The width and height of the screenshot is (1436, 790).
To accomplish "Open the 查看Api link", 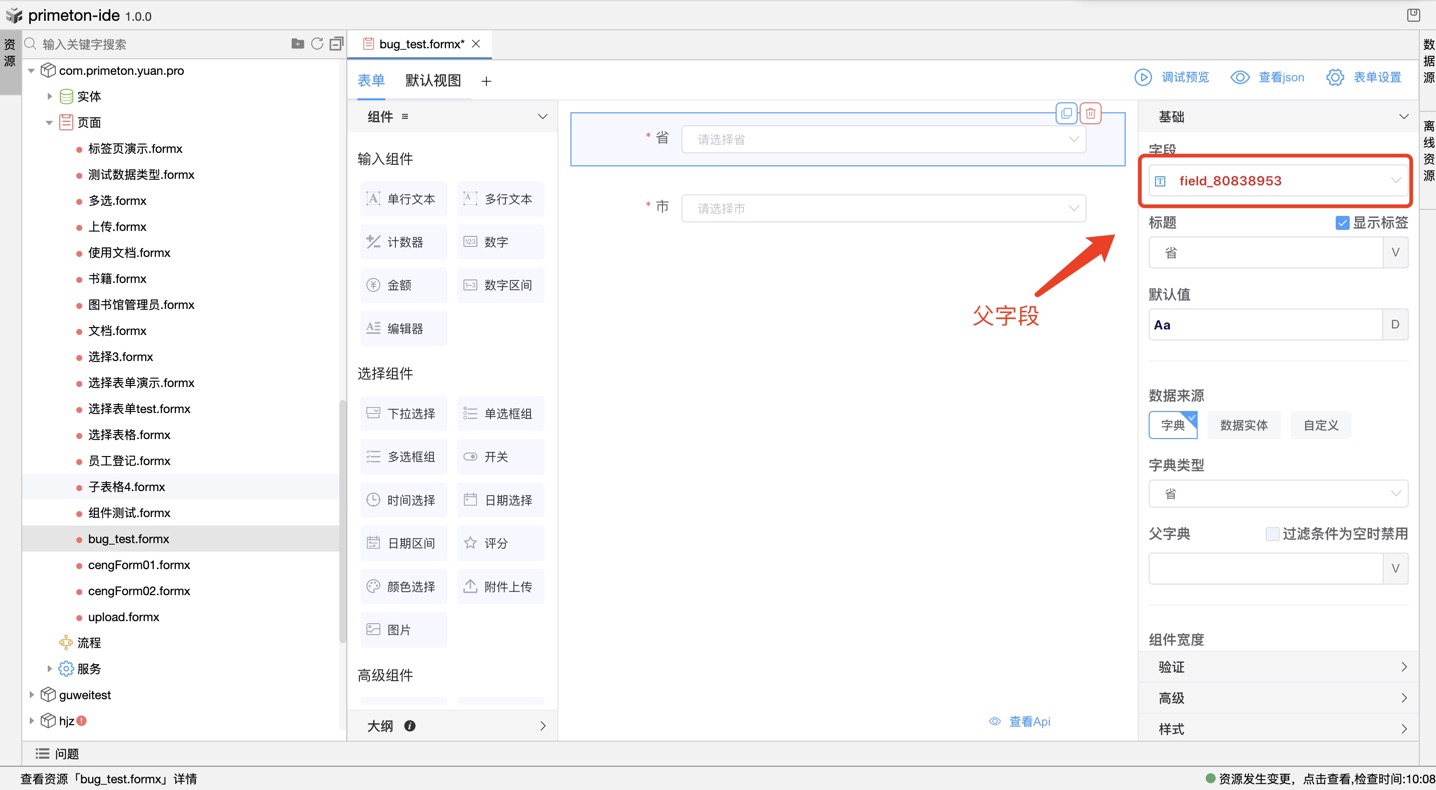I will click(1029, 721).
